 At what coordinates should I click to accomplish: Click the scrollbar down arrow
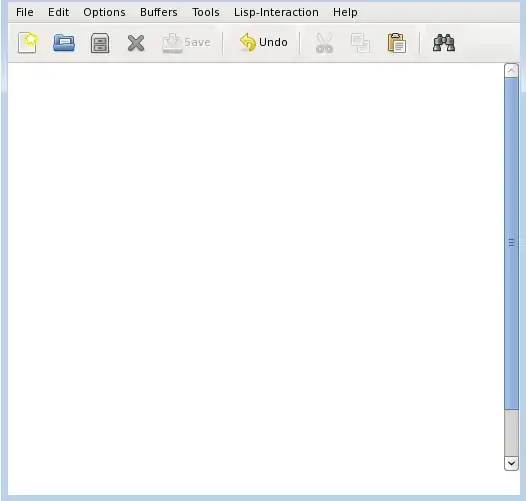tap(511, 463)
